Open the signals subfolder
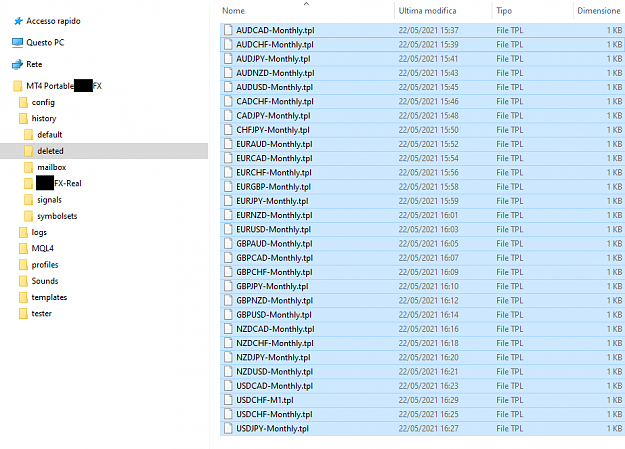 tap(49, 200)
